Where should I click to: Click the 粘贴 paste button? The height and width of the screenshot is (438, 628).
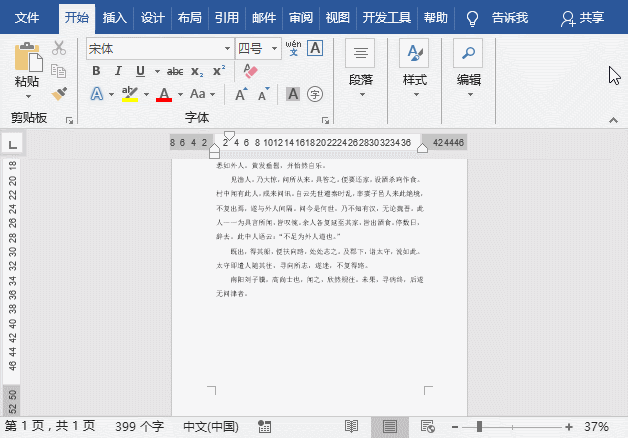pyautogui.click(x=27, y=68)
